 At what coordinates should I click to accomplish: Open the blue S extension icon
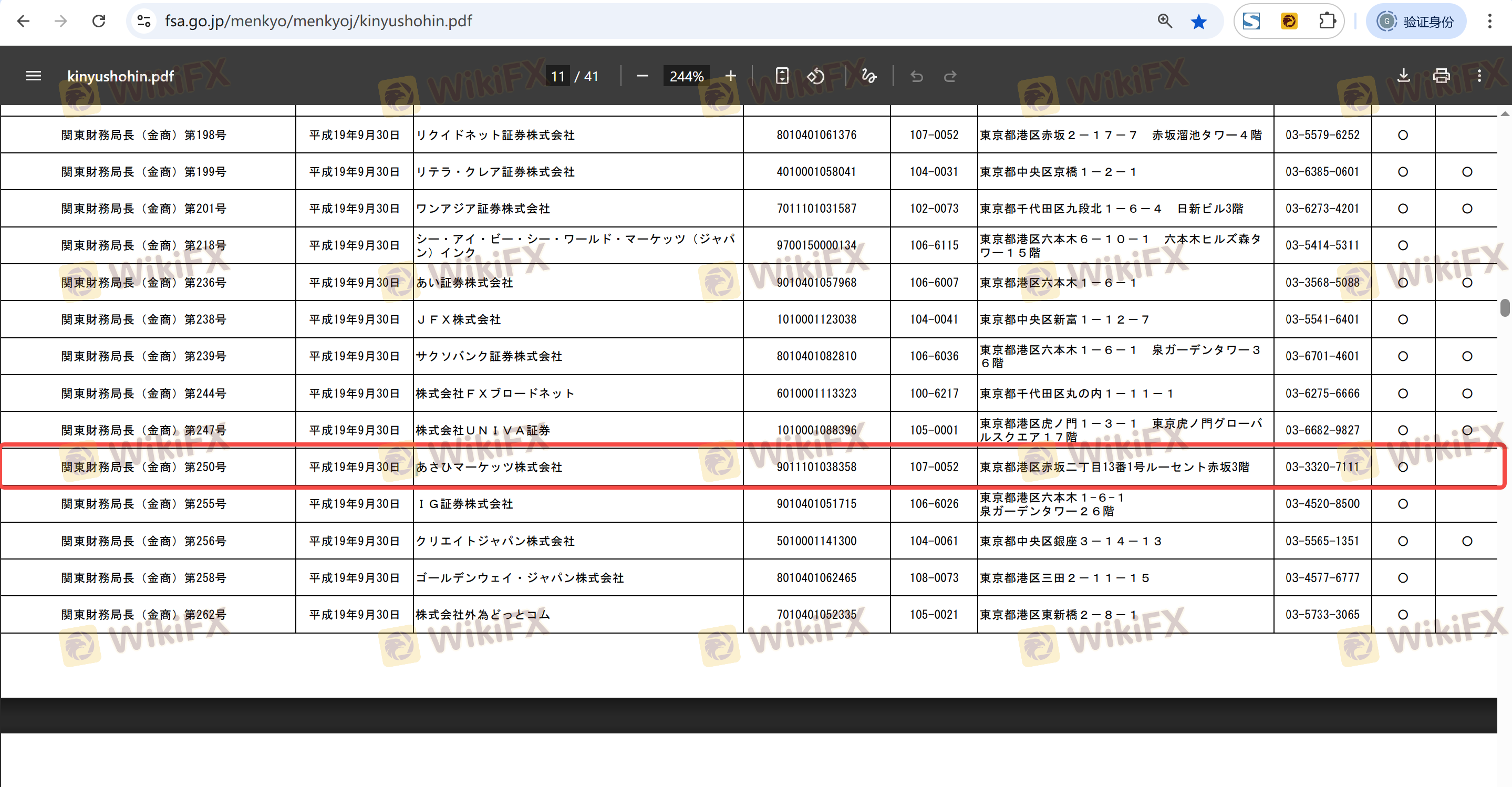pos(1251,22)
